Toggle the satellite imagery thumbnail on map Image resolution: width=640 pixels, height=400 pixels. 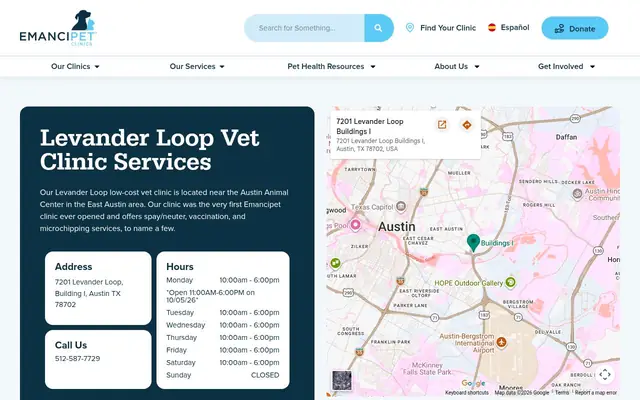click(342, 380)
